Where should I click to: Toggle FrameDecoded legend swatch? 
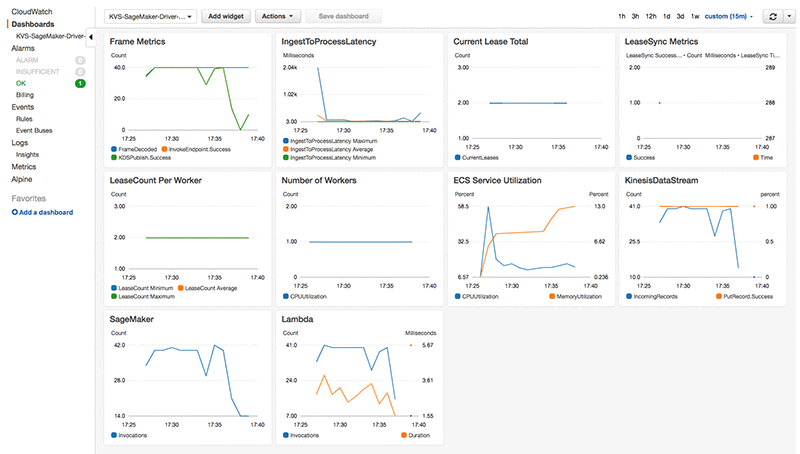click(x=114, y=149)
